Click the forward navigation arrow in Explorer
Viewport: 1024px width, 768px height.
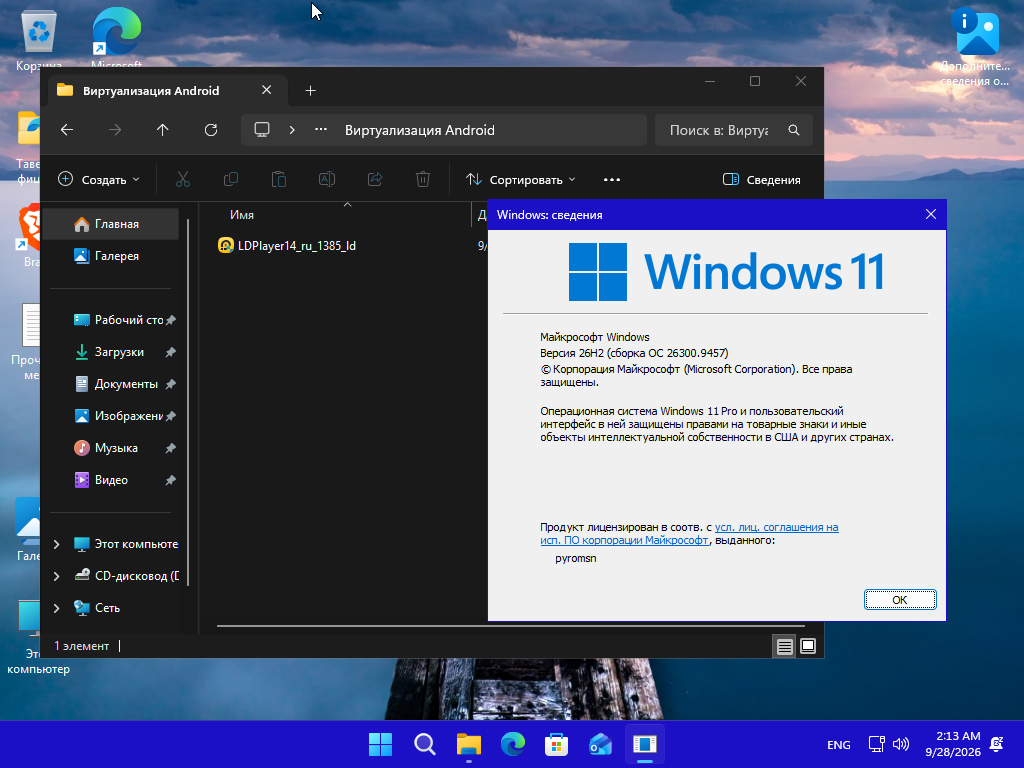click(x=115, y=130)
